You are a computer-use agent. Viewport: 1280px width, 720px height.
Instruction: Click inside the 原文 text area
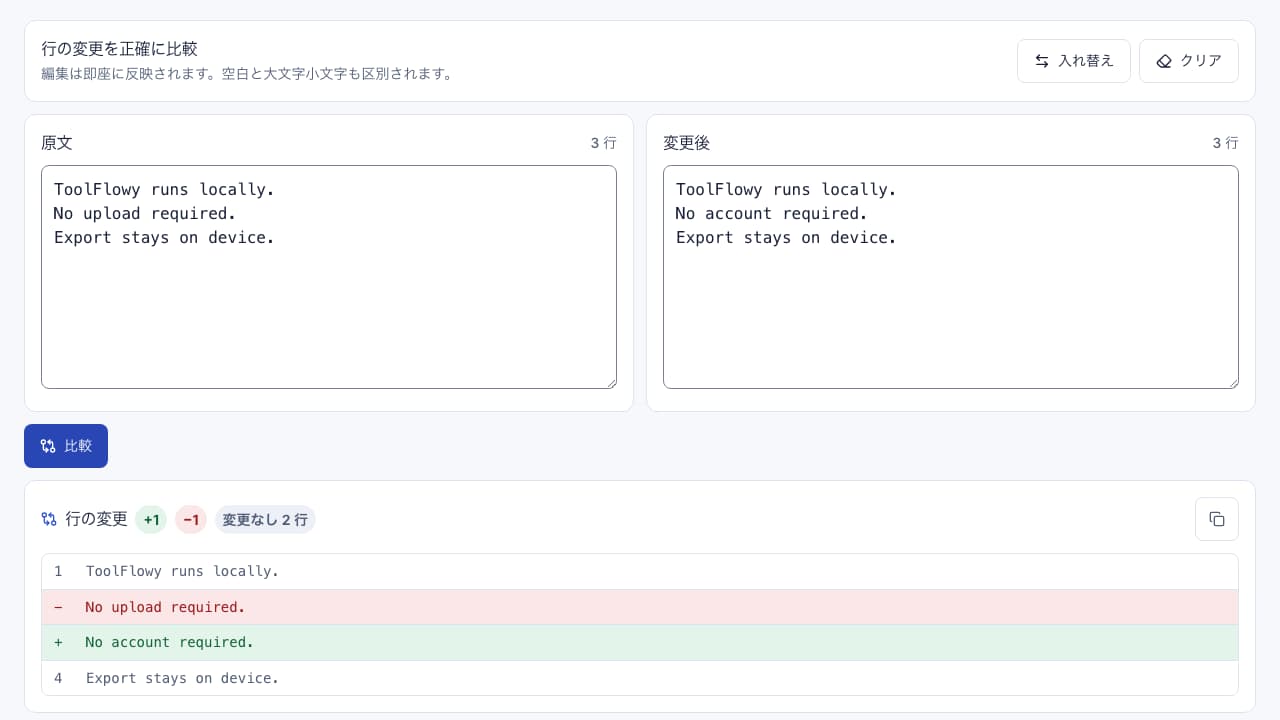pos(329,277)
